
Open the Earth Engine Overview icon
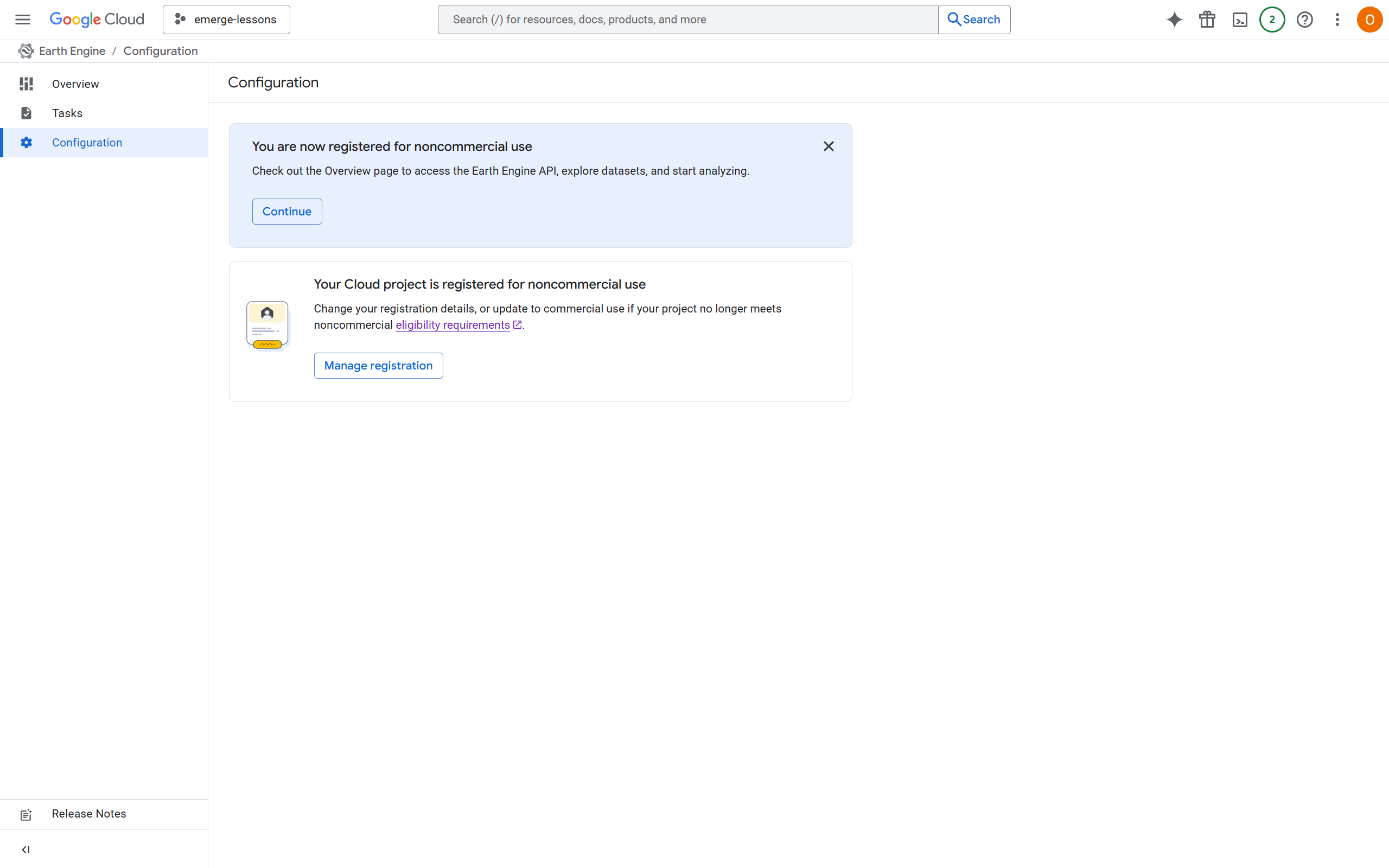pos(26,84)
